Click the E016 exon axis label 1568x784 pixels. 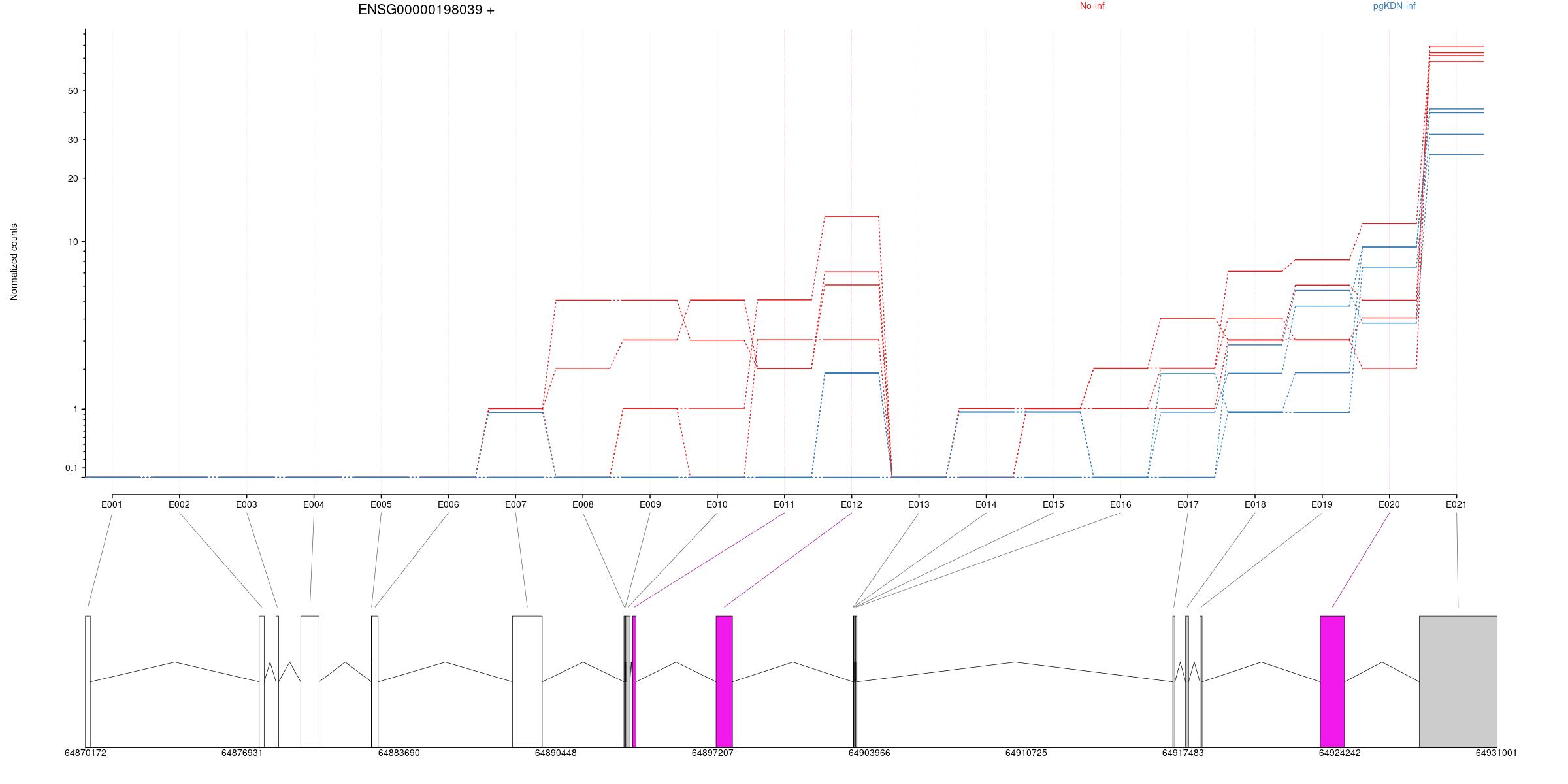(1120, 504)
